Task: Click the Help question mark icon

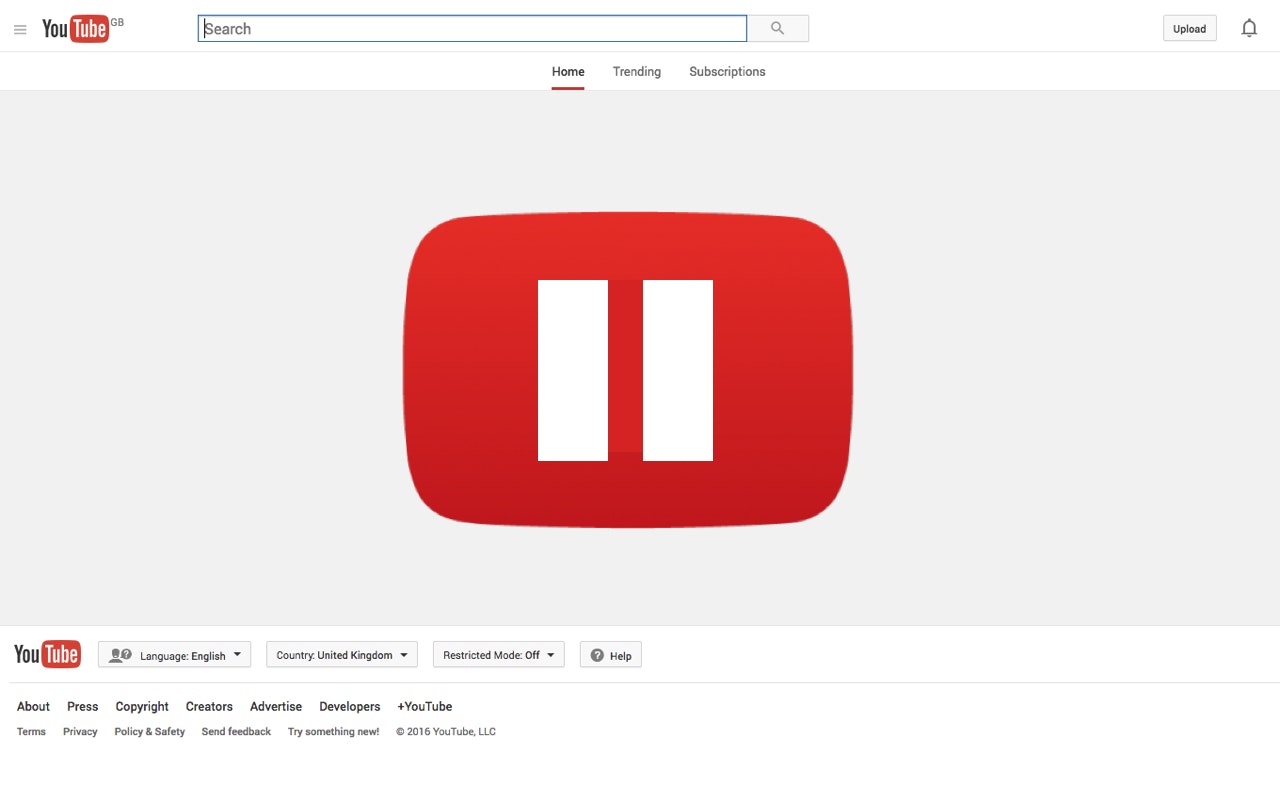Action: (597, 655)
